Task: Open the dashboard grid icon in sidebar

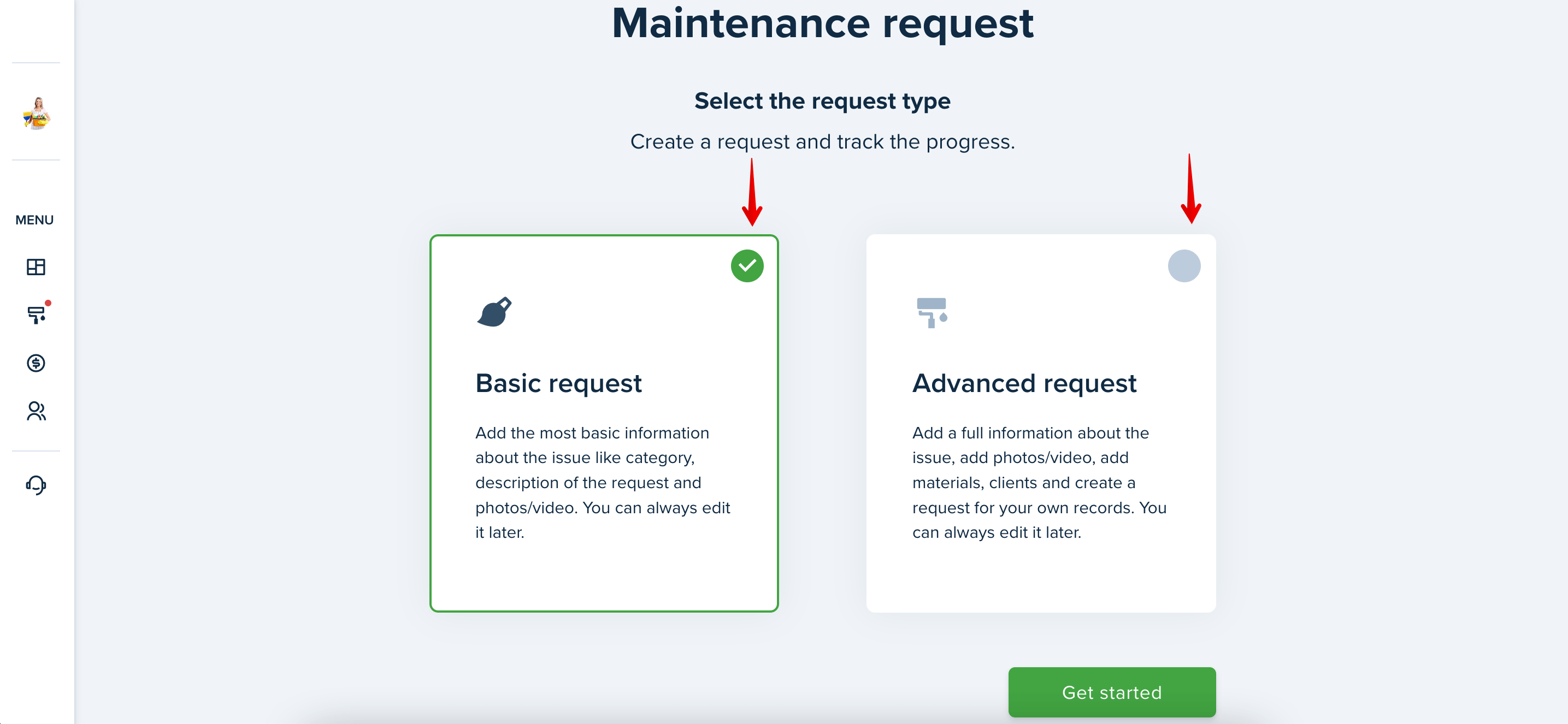Action: 36,266
